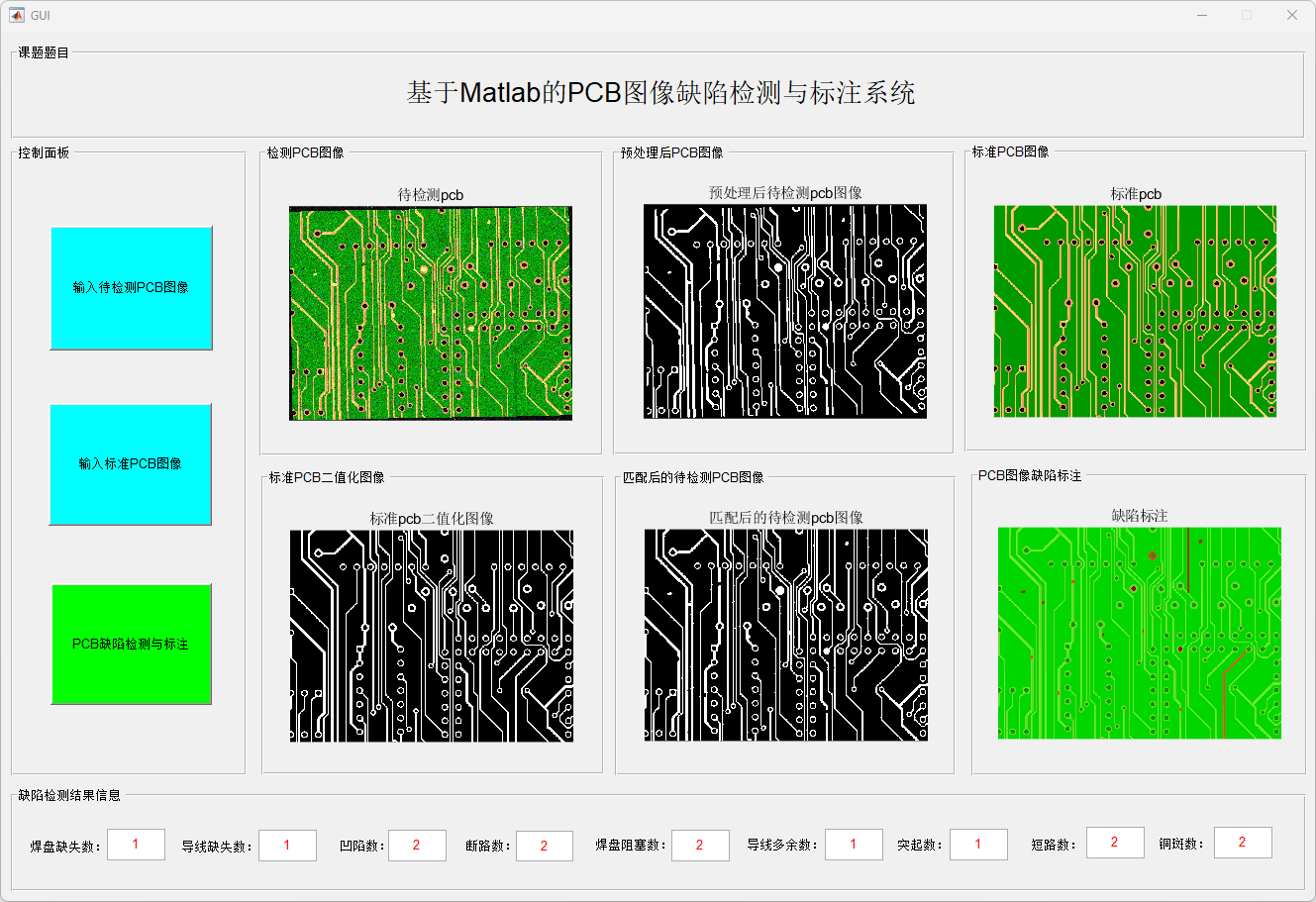The height and width of the screenshot is (902, 1316).
Task: Select the 导线缺失数 input field
Action: coord(287,845)
